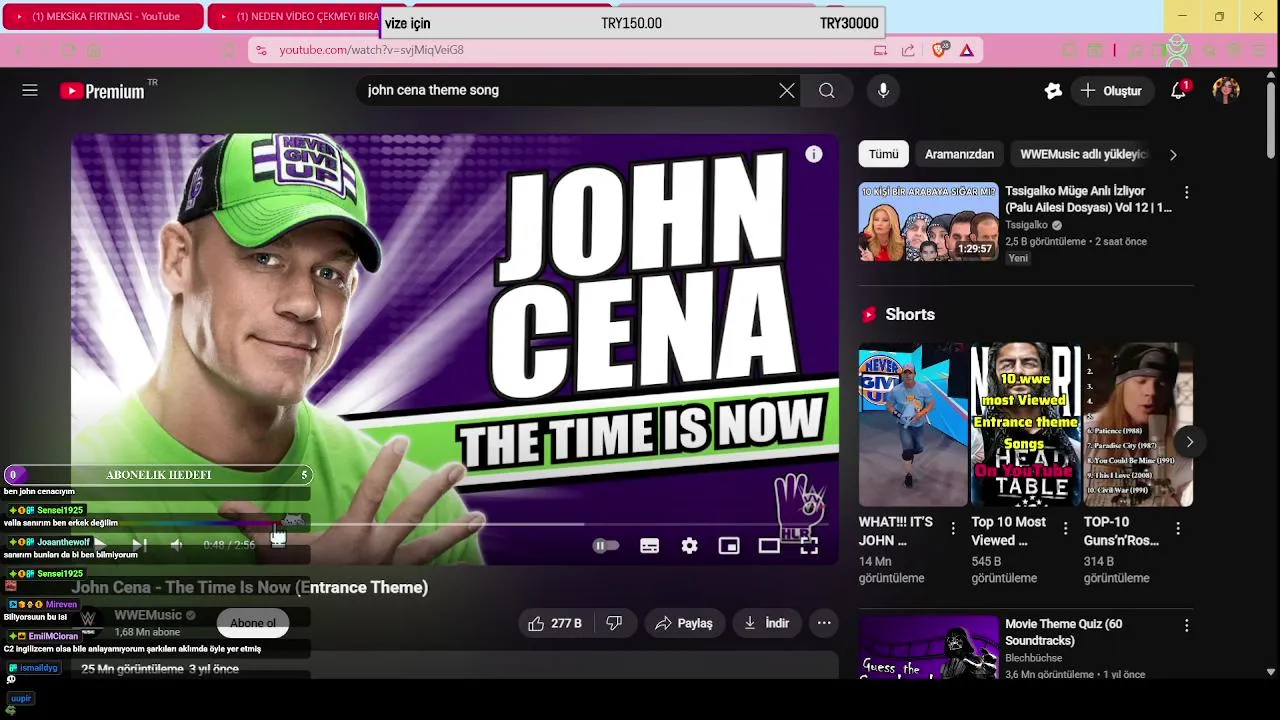
Task: Click the player play button
Action: (x=100, y=545)
